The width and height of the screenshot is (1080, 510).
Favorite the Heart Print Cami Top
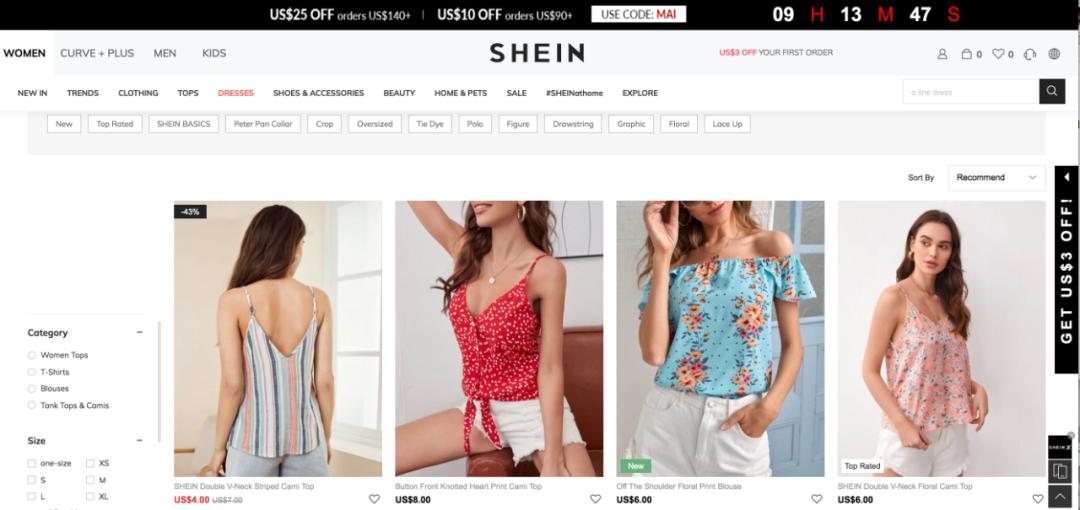pyautogui.click(x=595, y=499)
